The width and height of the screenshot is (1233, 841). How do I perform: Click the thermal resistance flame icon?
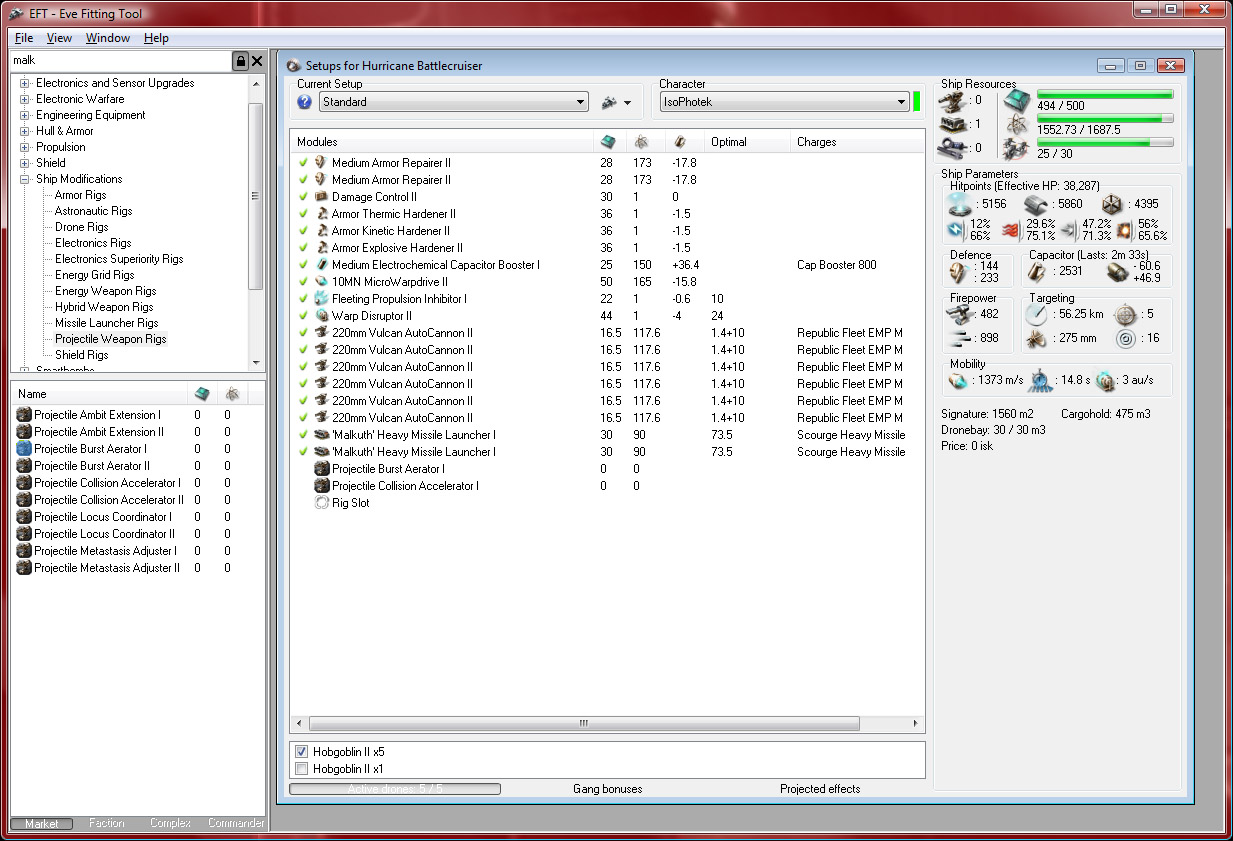coord(1010,230)
